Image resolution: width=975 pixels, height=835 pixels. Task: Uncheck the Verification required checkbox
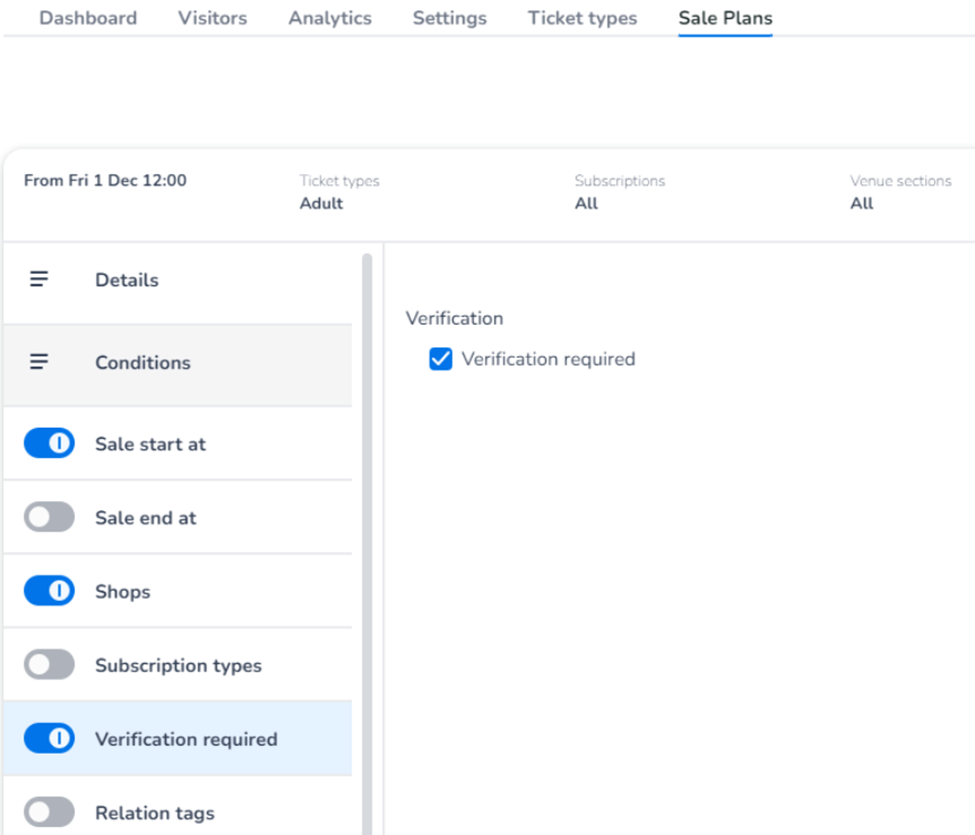pos(441,359)
